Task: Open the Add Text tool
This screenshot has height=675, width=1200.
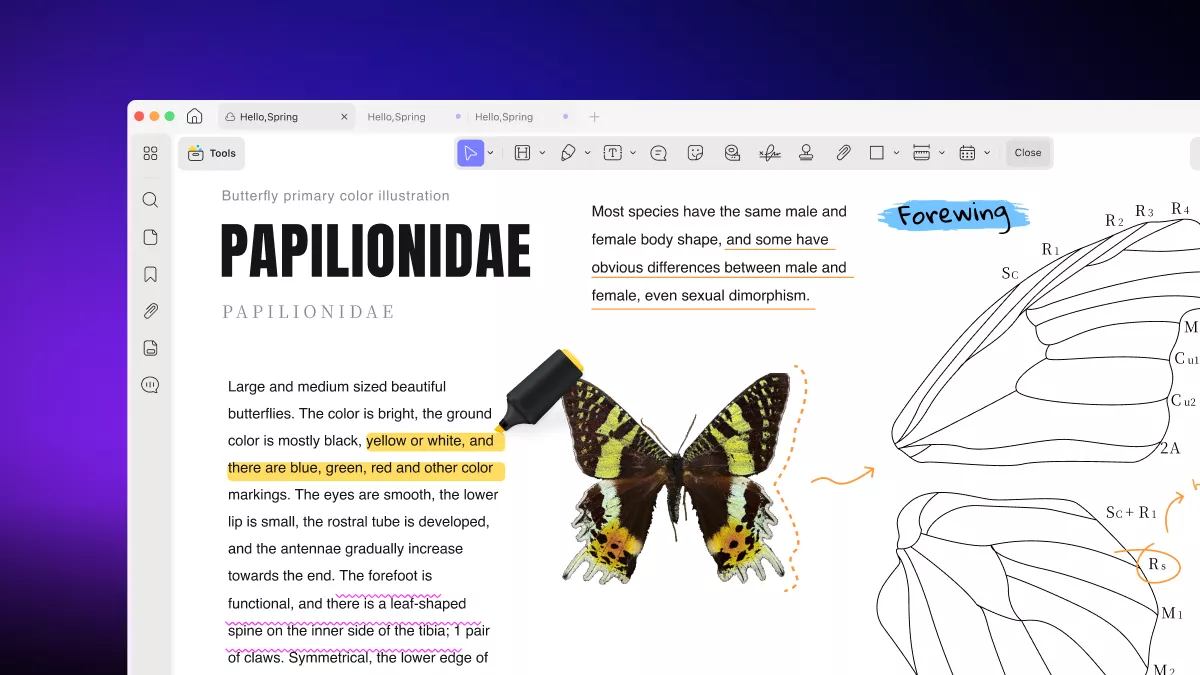Action: (613, 152)
